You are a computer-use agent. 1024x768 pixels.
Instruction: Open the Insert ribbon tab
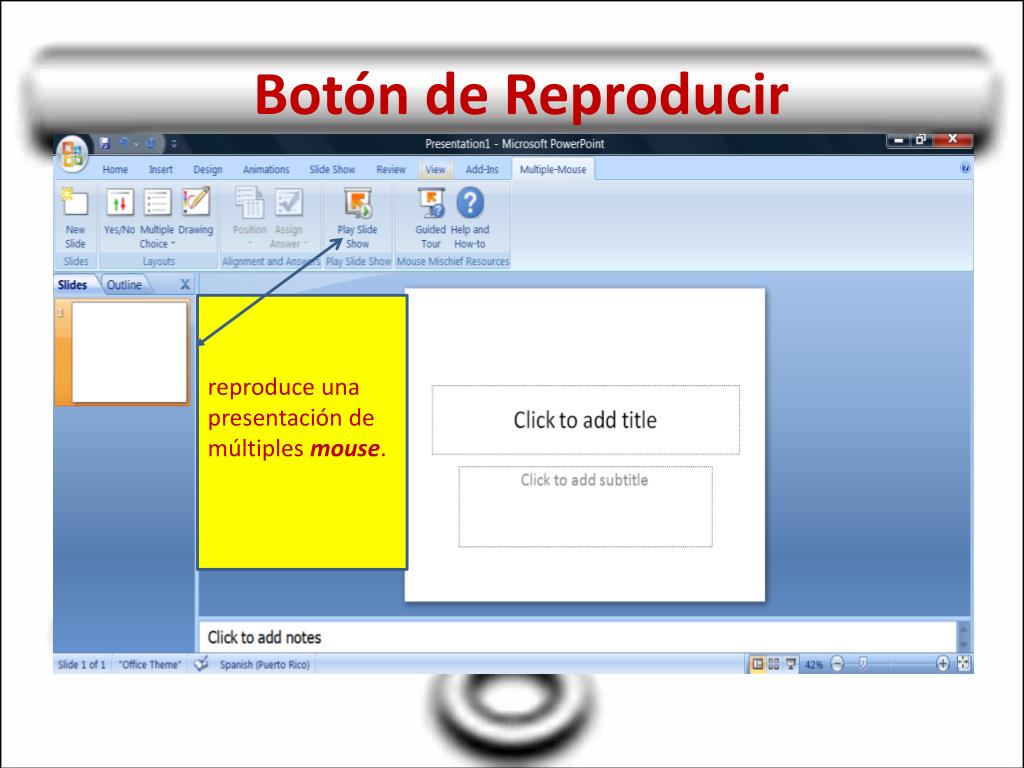[161, 170]
